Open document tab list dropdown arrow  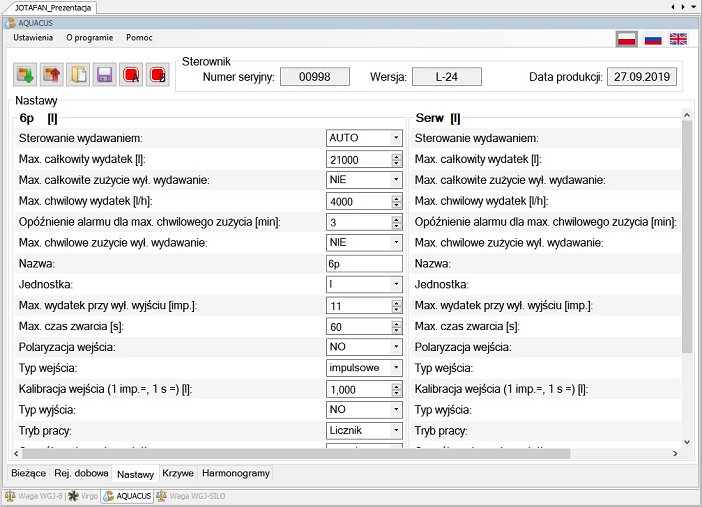click(694, 7)
